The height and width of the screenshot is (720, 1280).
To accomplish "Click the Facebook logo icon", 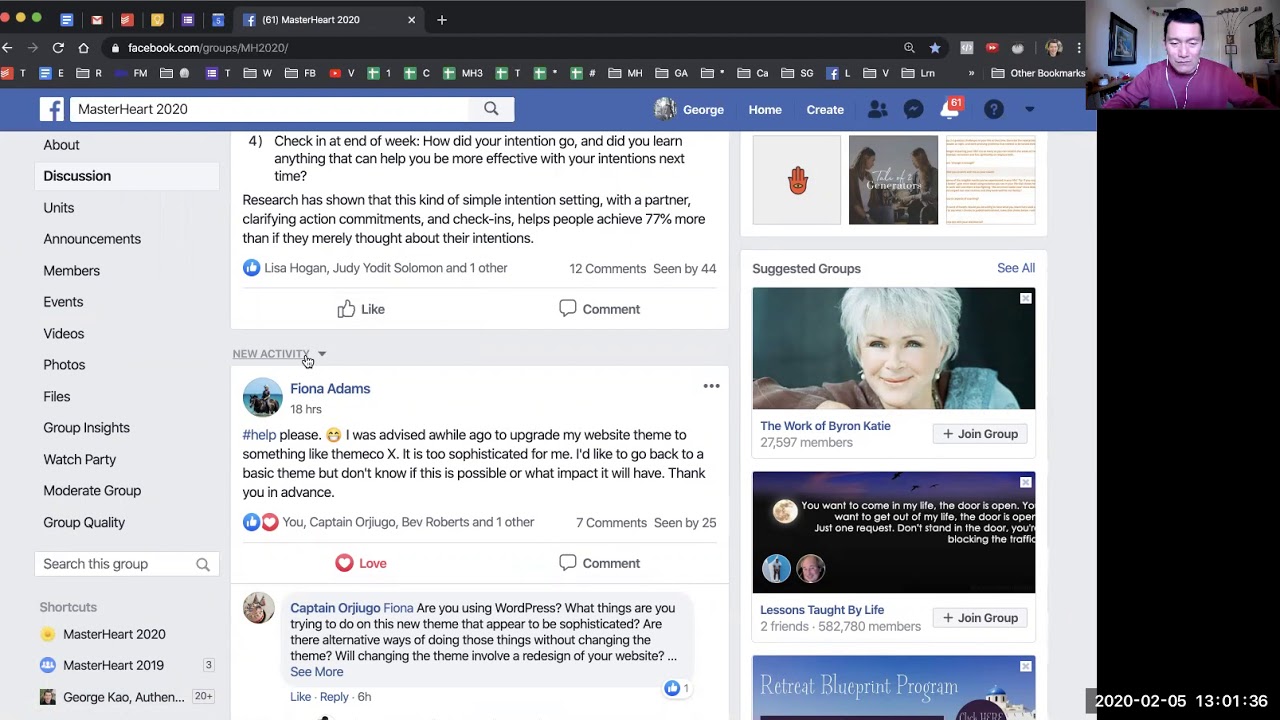I will coord(52,109).
